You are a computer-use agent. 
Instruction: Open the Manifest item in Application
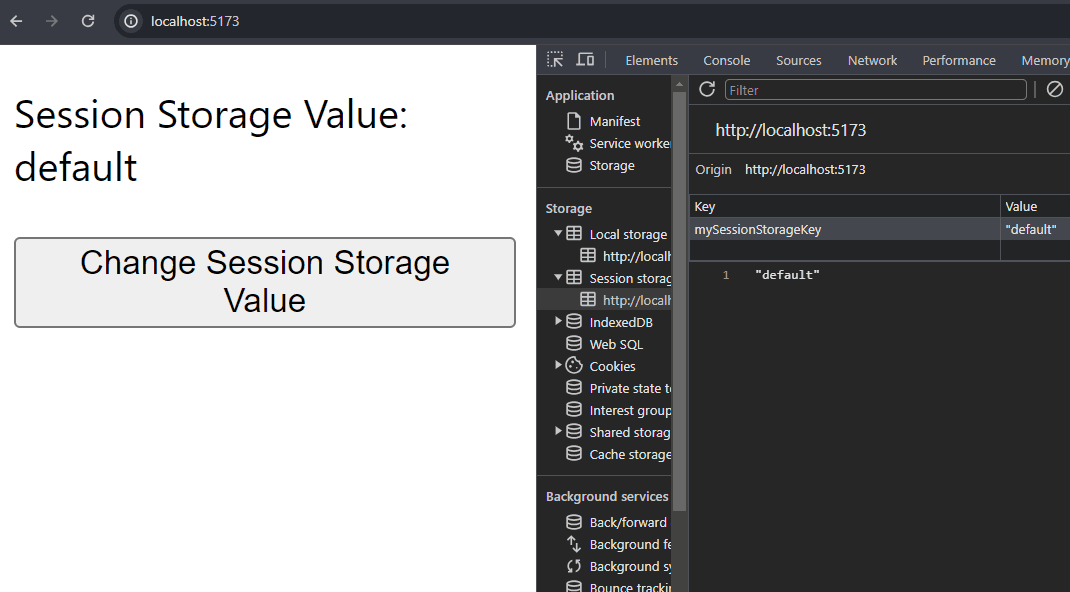[614, 121]
